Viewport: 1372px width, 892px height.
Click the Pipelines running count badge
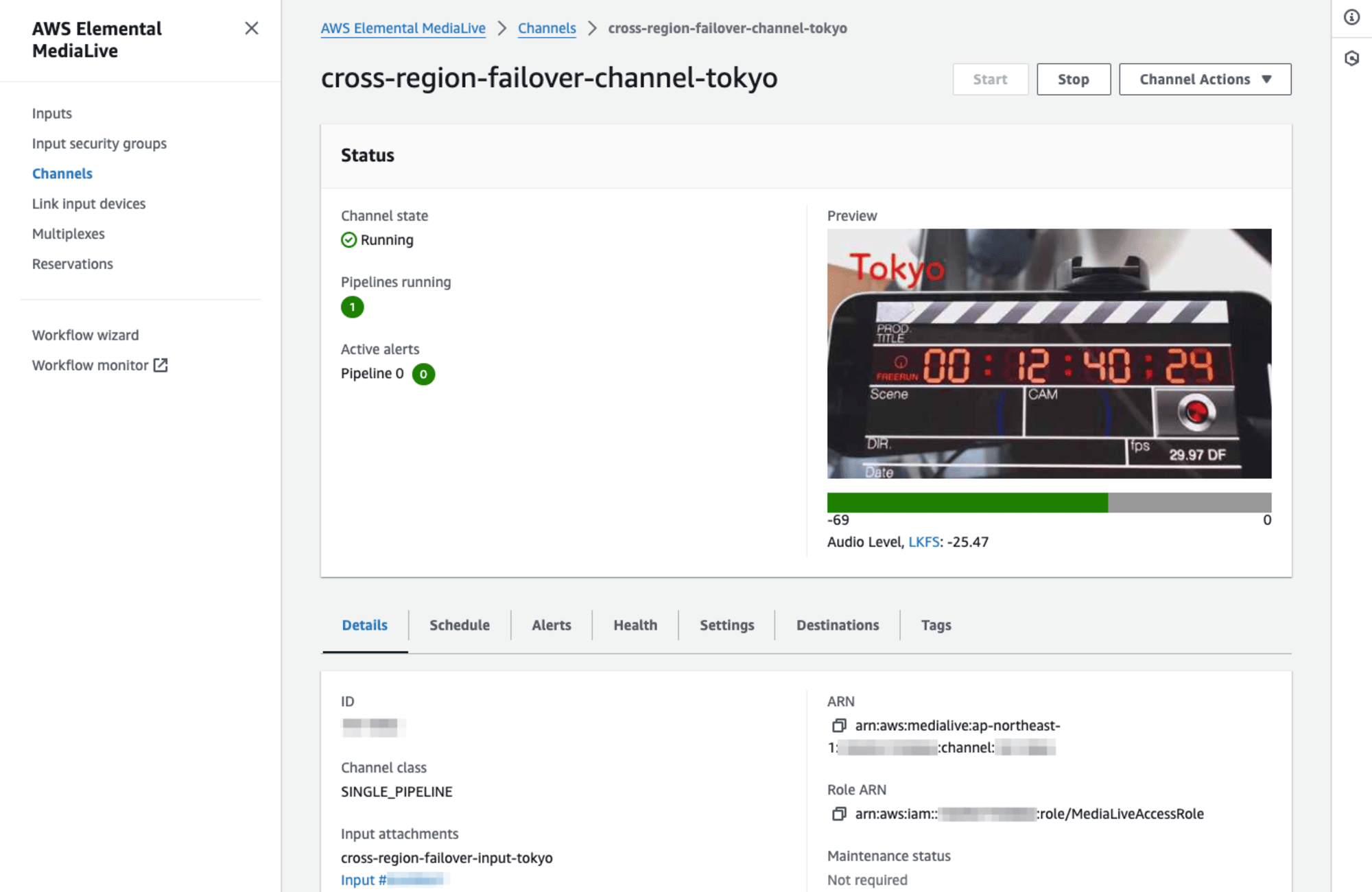352,307
